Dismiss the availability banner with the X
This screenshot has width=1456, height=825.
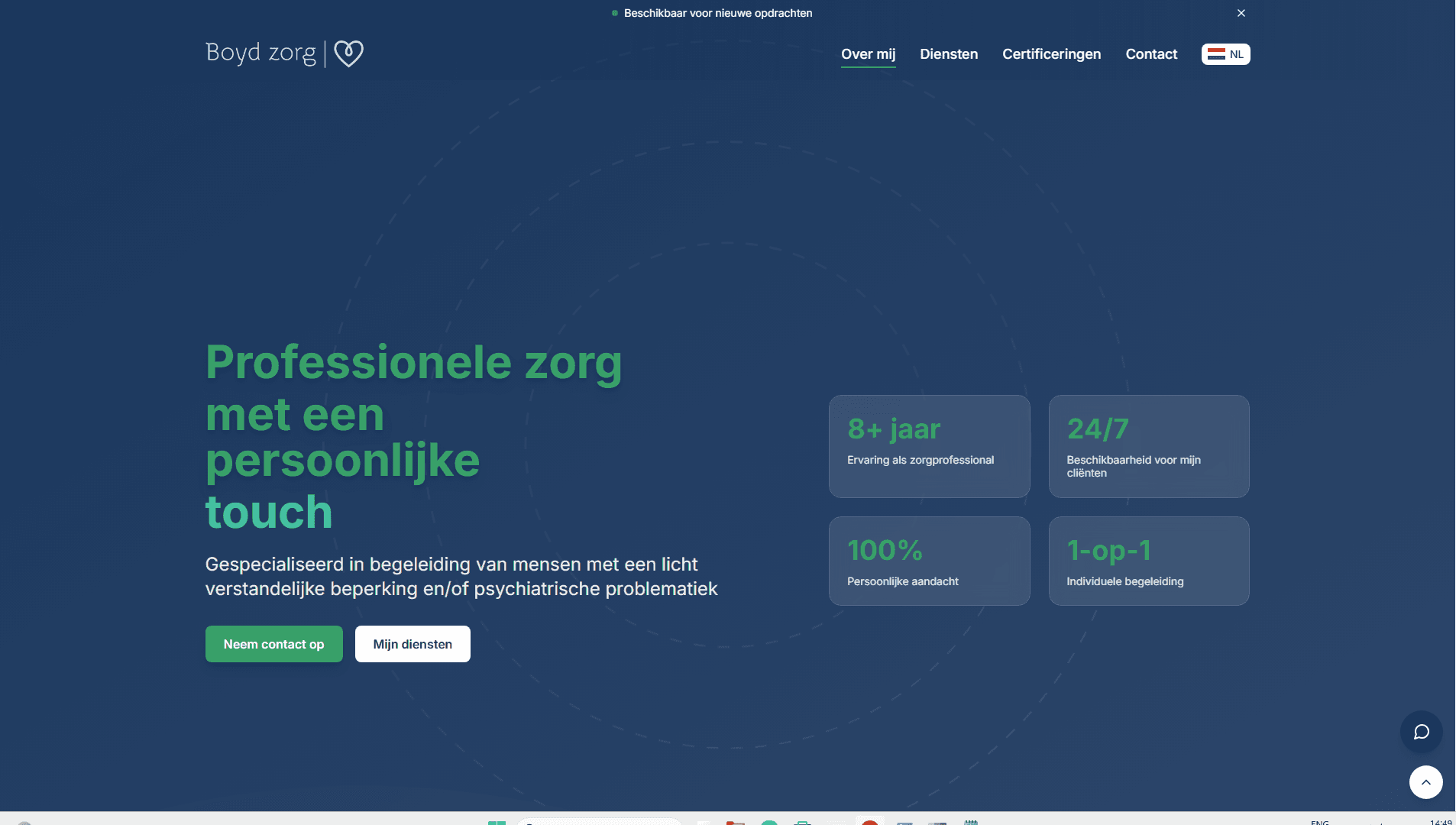click(x=1241, y=13)
